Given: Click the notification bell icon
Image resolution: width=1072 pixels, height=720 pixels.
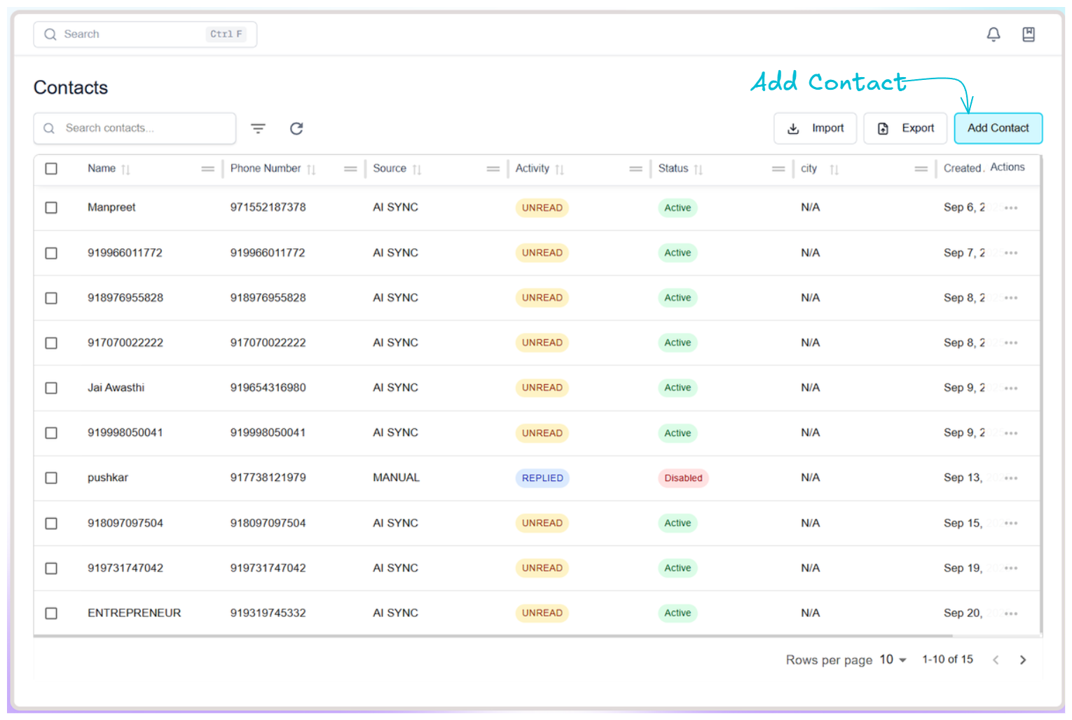Looking at the screenshot, I should tap(993, 34).
